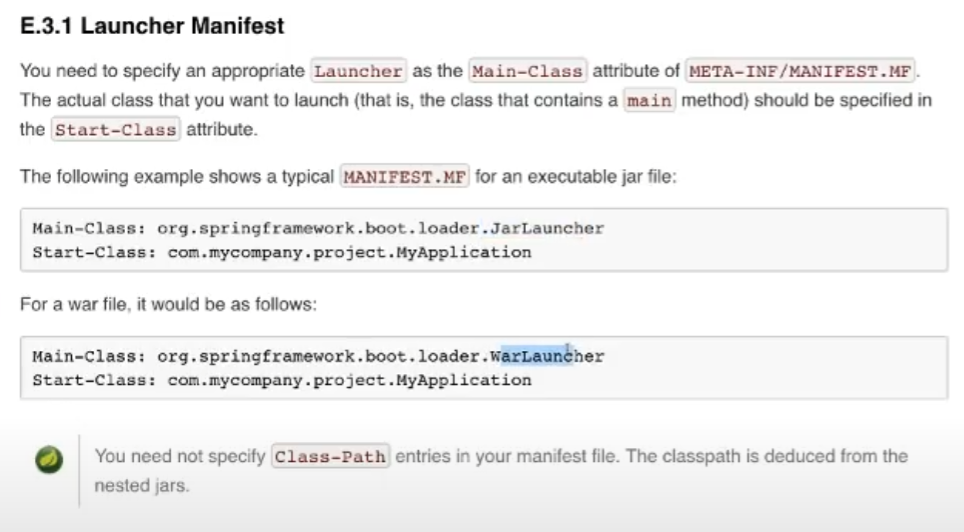
Task: Click "You need not specify" note text
Action: [180, 456]
